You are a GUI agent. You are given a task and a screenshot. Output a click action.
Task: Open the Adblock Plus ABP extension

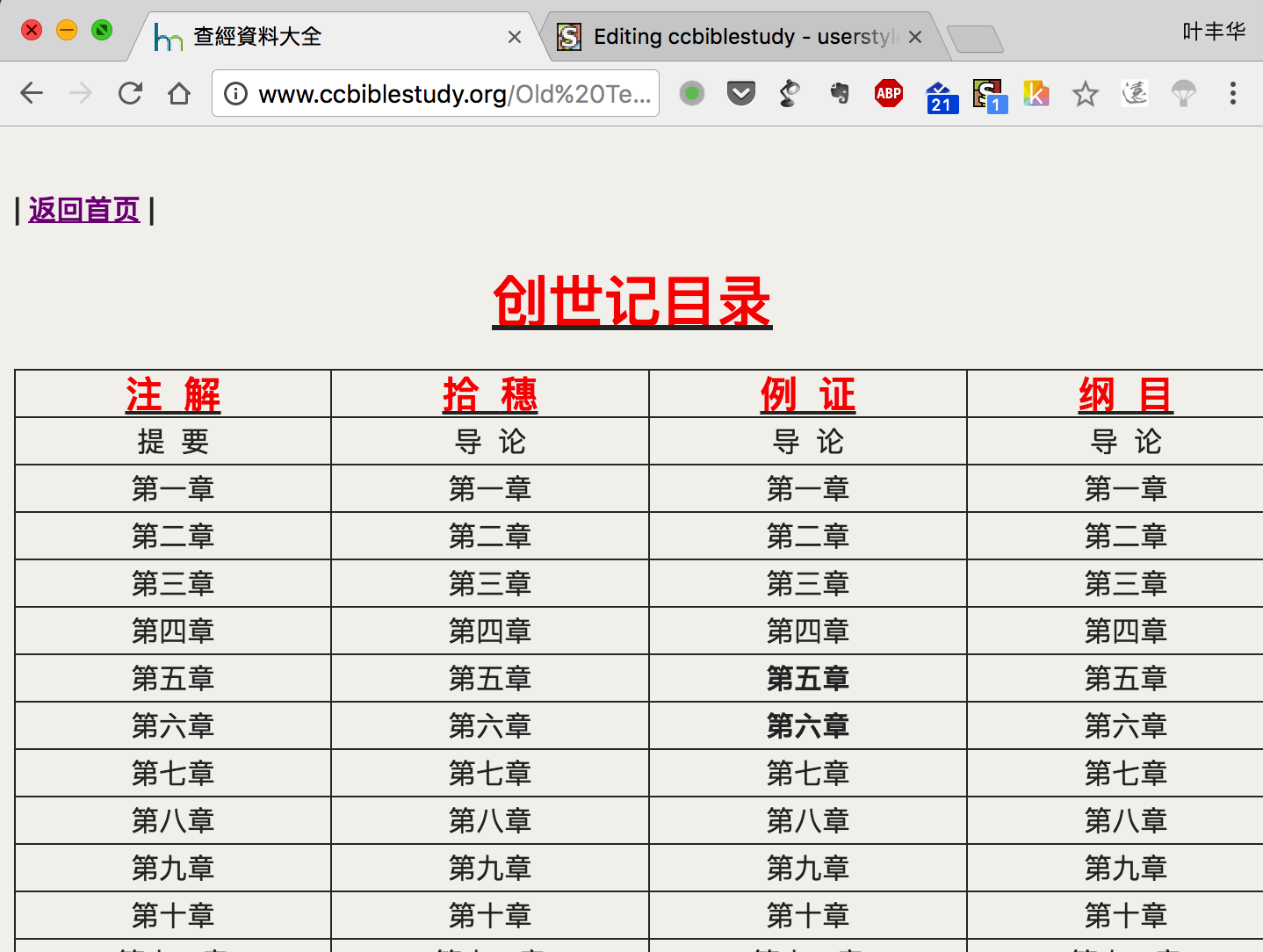[x=889, y=93]
